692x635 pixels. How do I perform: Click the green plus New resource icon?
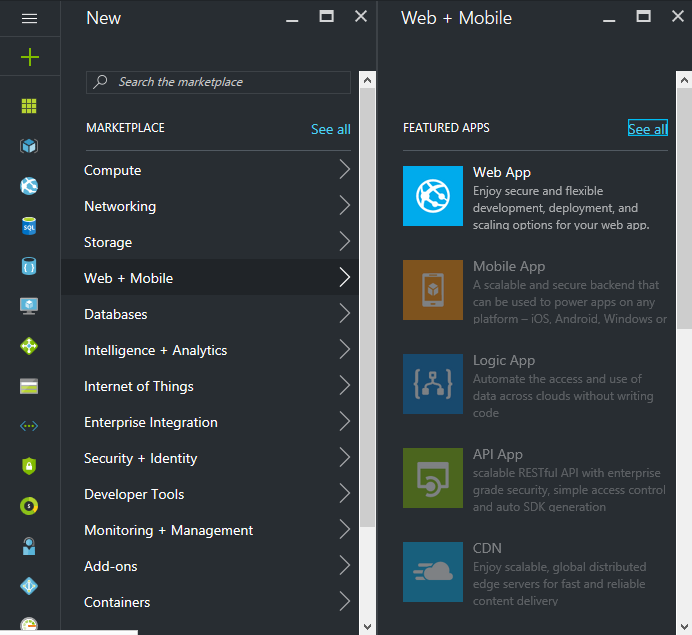[x=30, y=57]
